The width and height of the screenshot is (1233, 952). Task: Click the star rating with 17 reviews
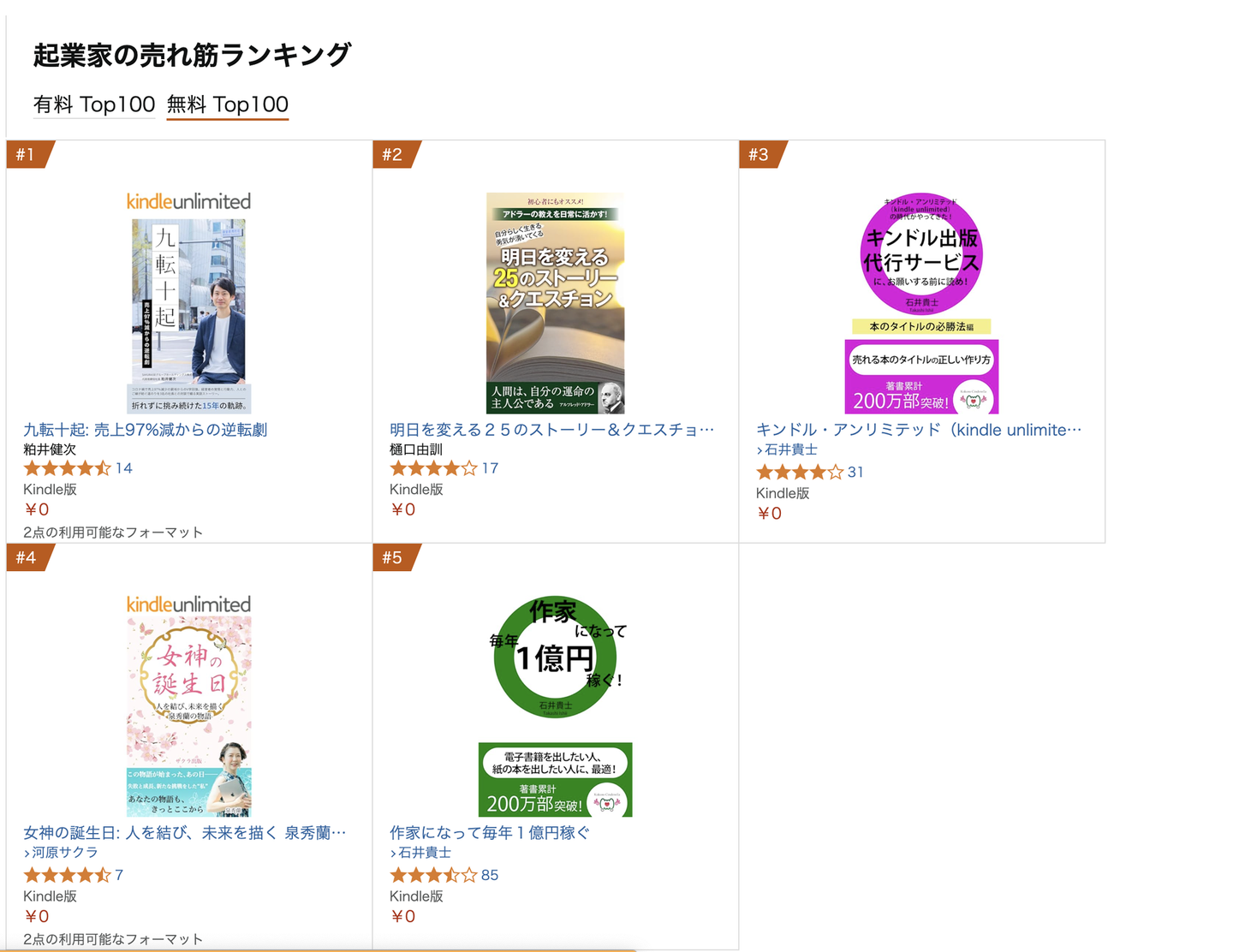433,468
